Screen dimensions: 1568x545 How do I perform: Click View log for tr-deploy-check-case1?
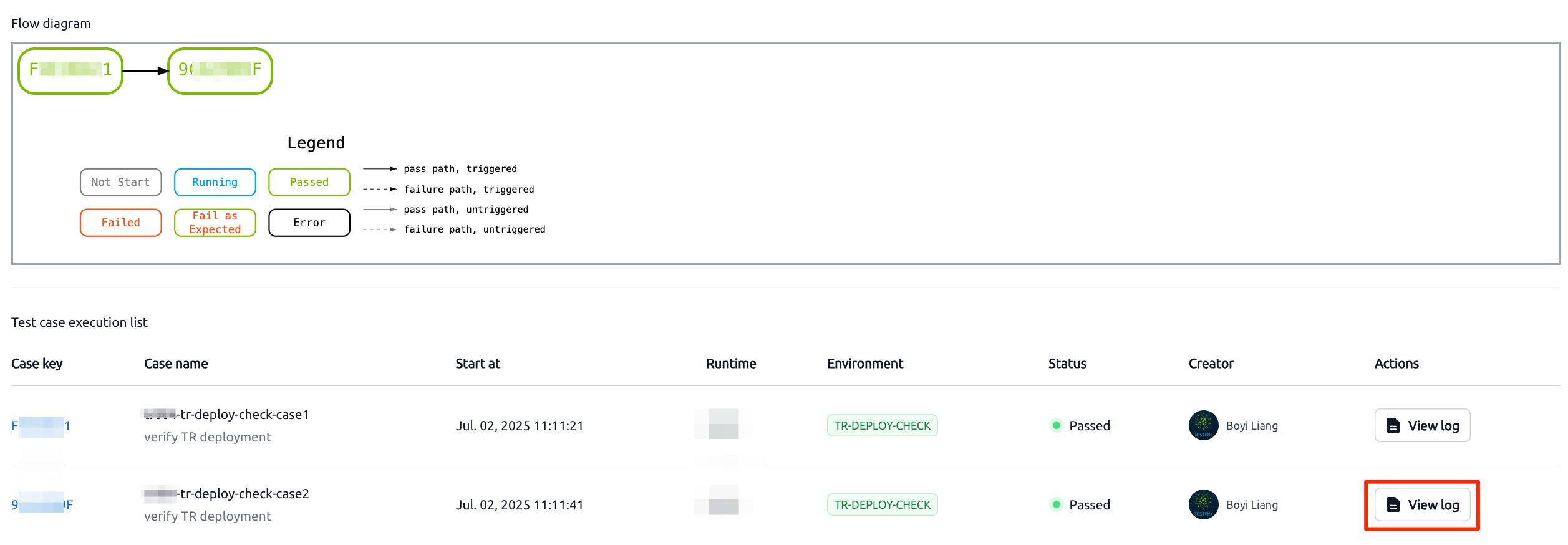click(1422, 426)
